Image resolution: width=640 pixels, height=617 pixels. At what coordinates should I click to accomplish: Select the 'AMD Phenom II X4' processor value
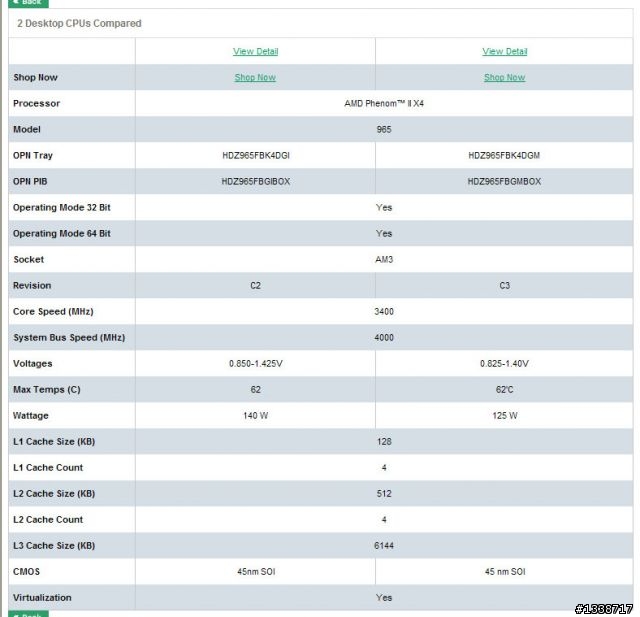384,104
